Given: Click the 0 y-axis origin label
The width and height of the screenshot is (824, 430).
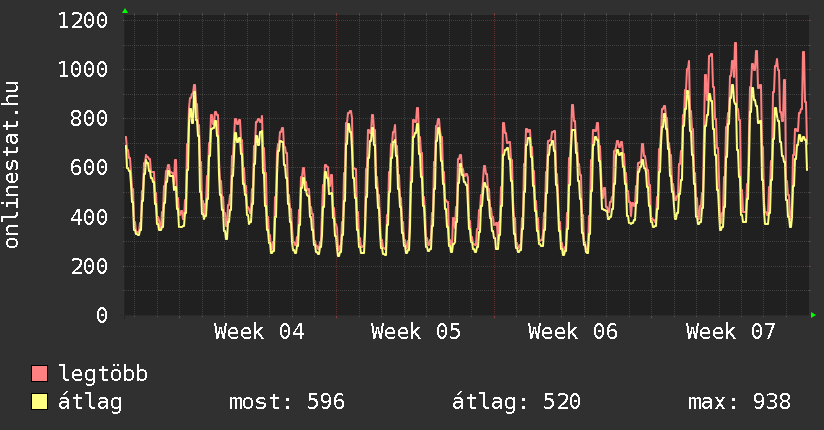Looking at the screenshot, I should [x=101, y=315].
